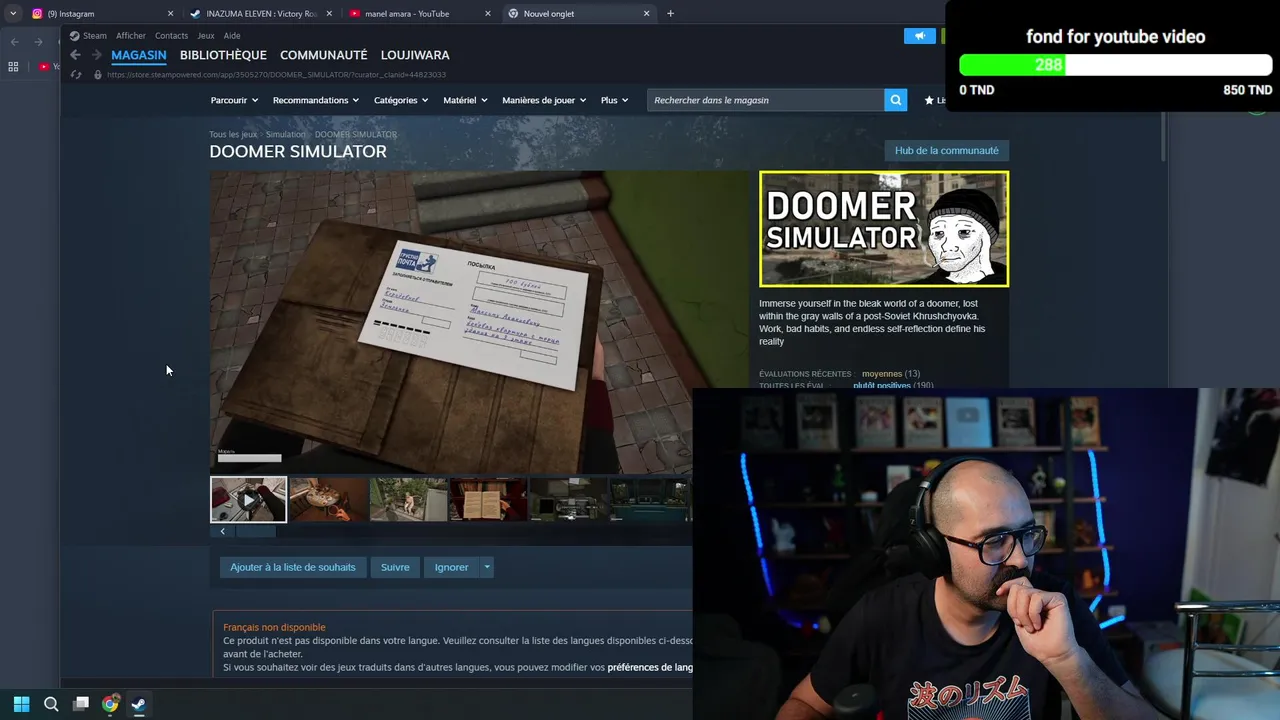
Task: Click the DOOMER SIMULATOR header capsule image
Action: 884,229
